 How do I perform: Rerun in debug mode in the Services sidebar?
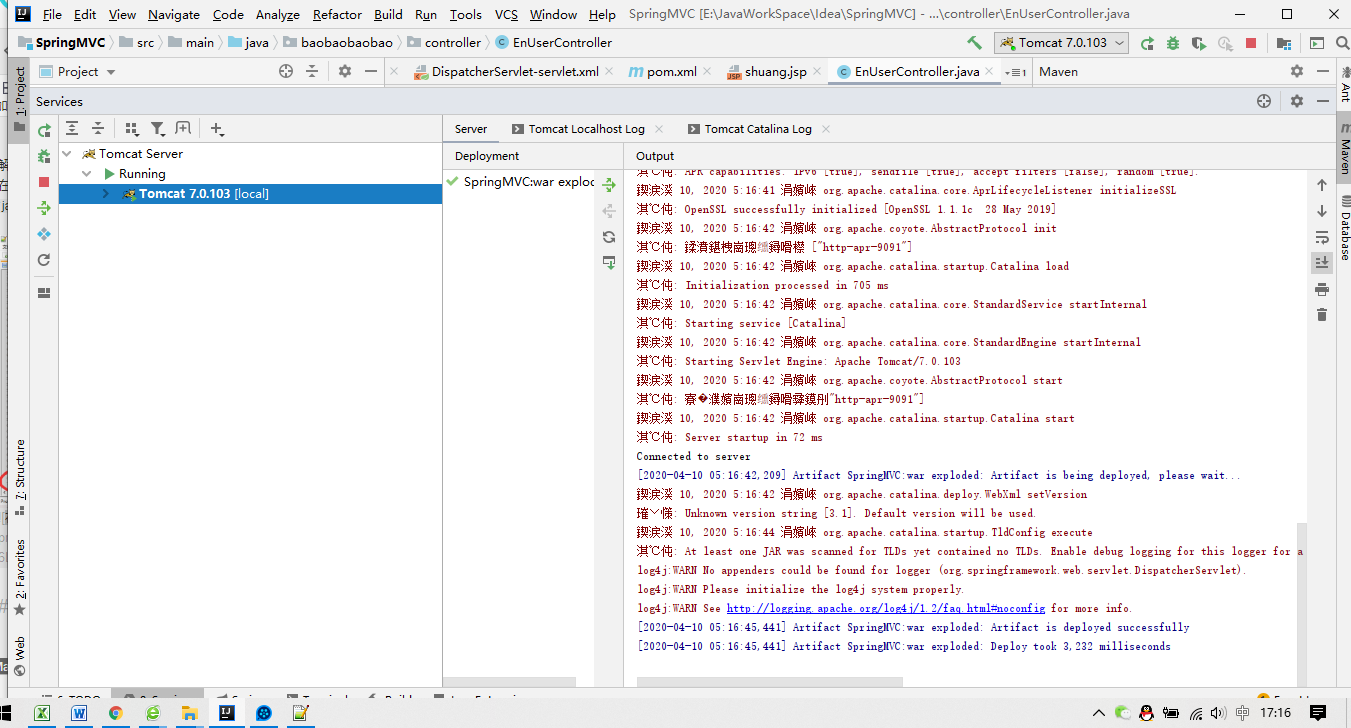[44, 157]
